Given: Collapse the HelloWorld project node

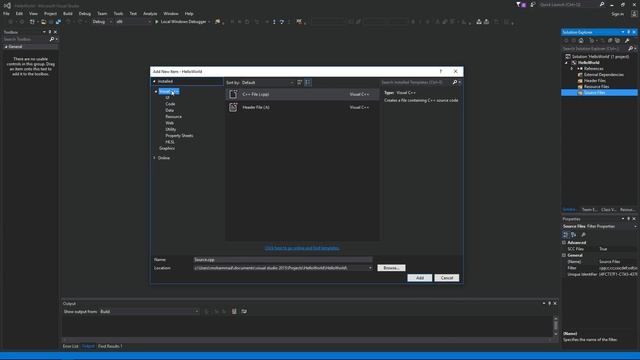Looking at the screenshot, I should coord(567,63).
